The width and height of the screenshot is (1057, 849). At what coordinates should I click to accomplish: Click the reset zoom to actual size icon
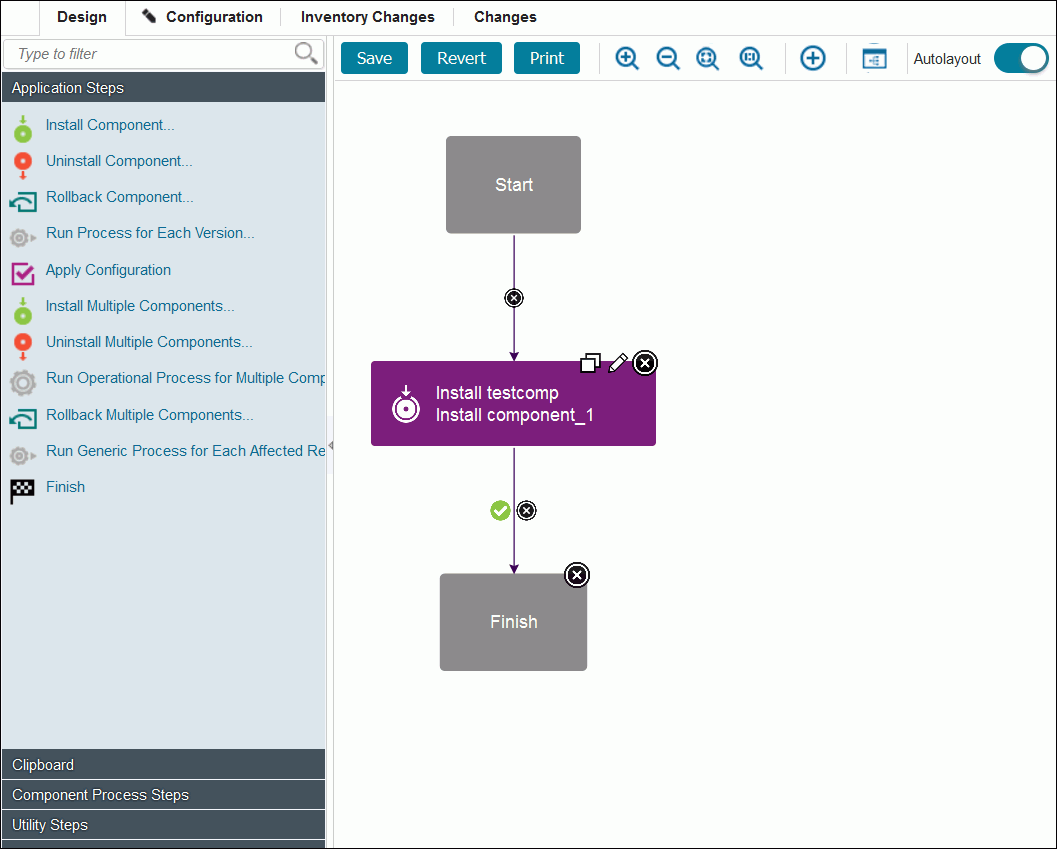(x=751, y=58)
